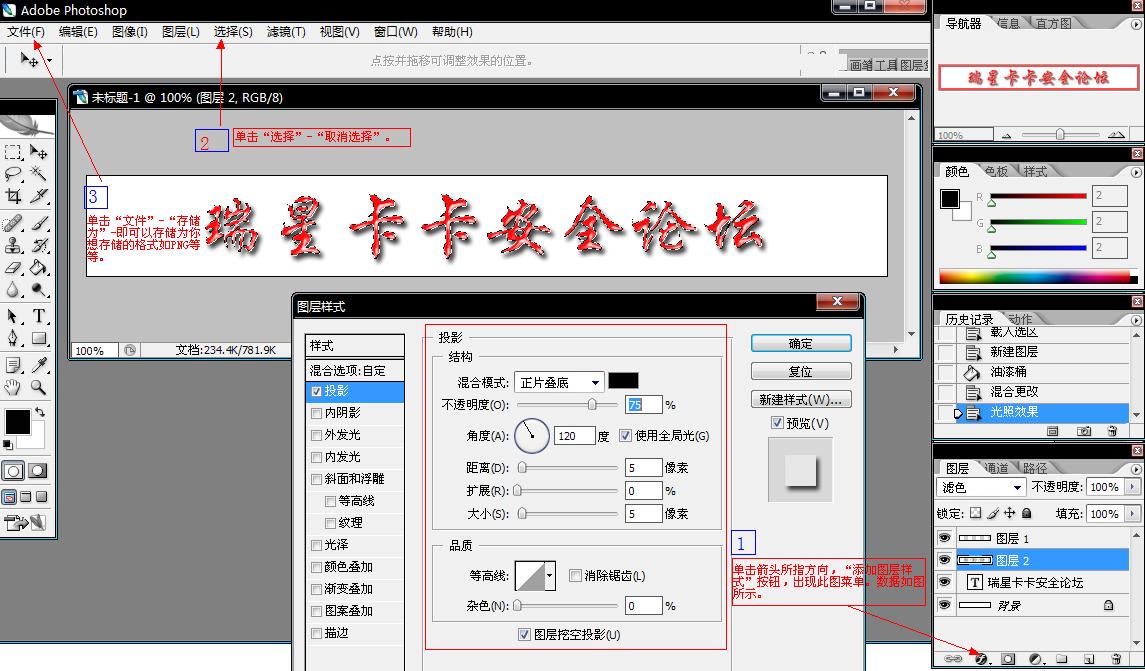Toggle the 预览 checkbox
1145x671 pixels.
coord(777,423)
